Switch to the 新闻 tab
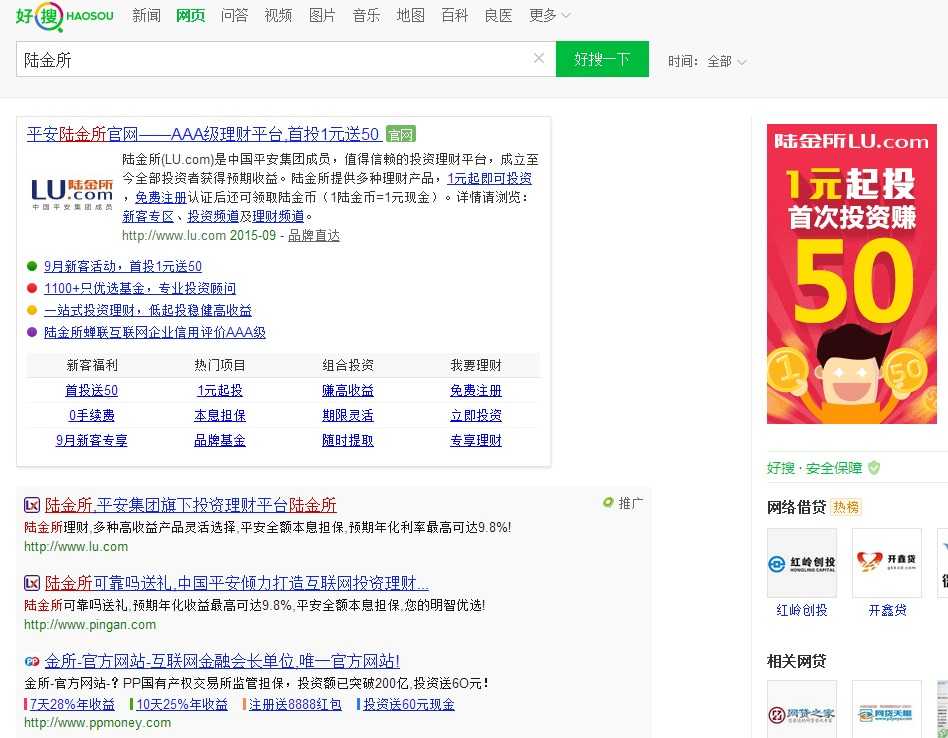This screenshot has height=738, width=948. 146,16
